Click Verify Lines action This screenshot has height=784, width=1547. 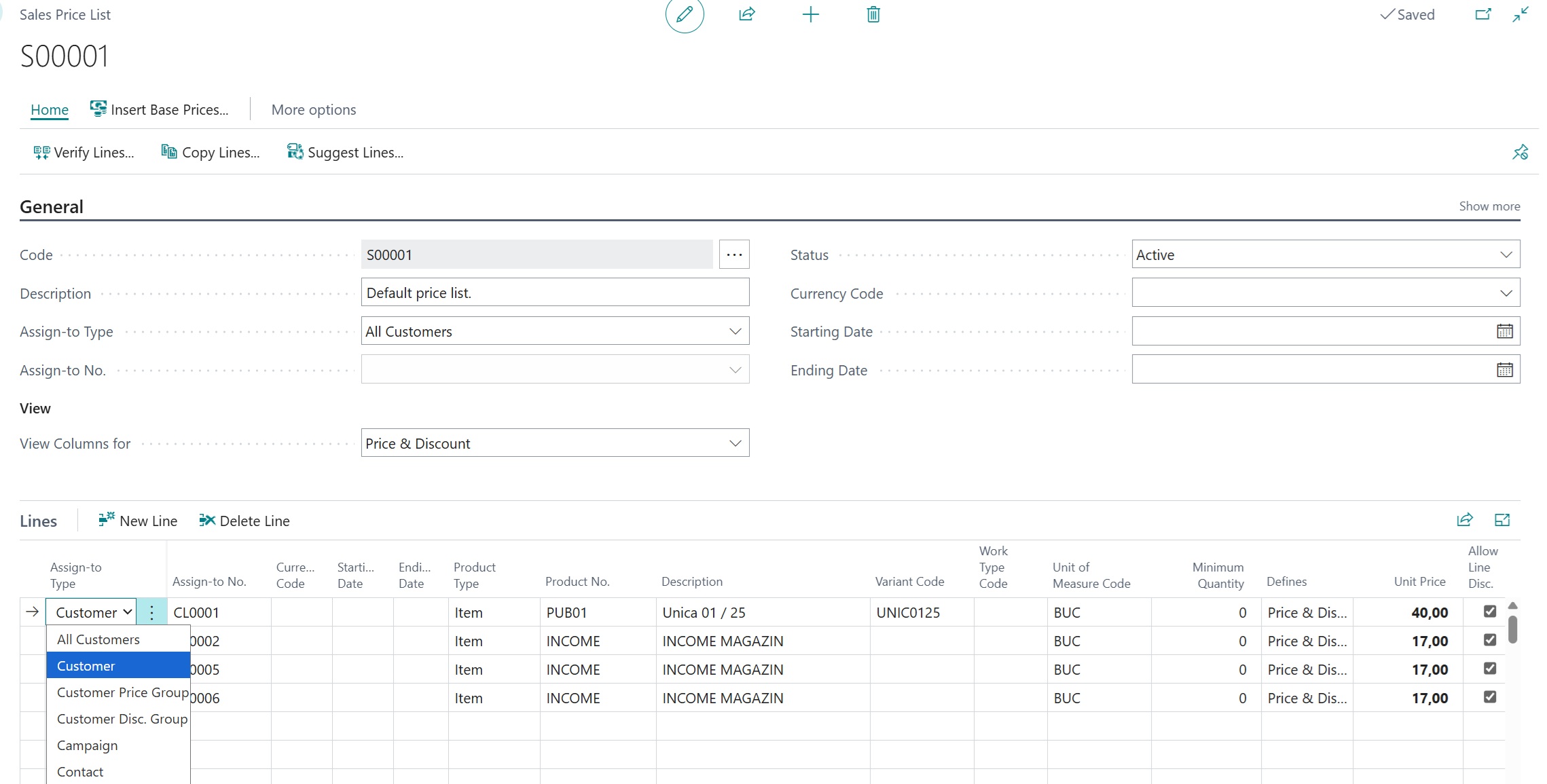84,152
